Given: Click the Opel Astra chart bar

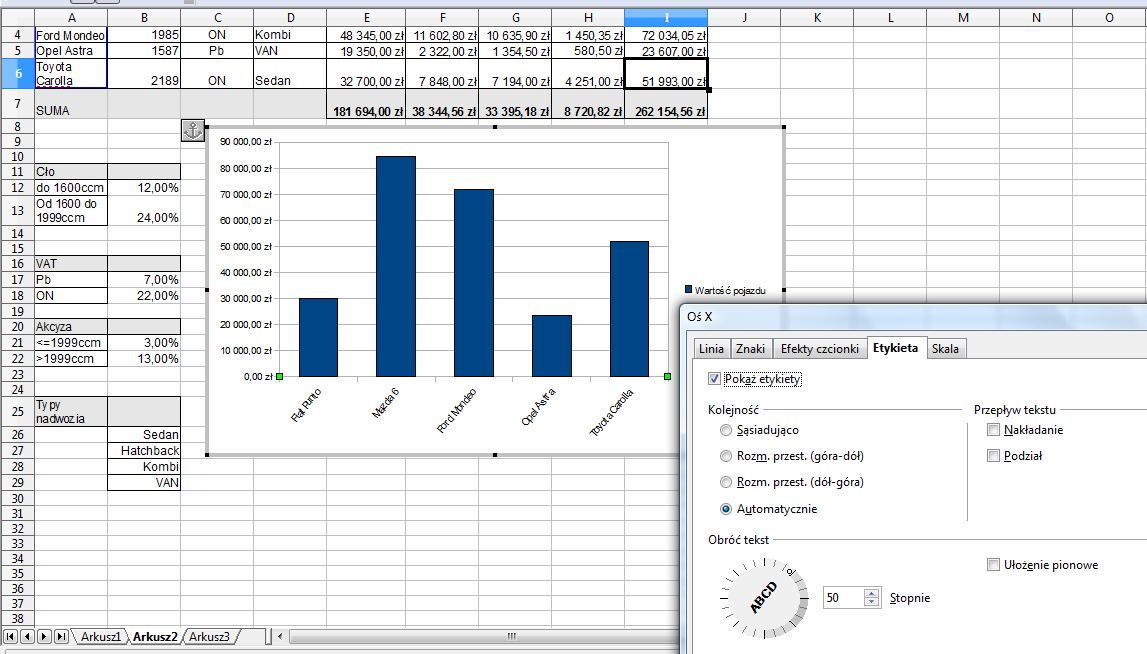Looking at the screenshot, I should coord(552,346).
